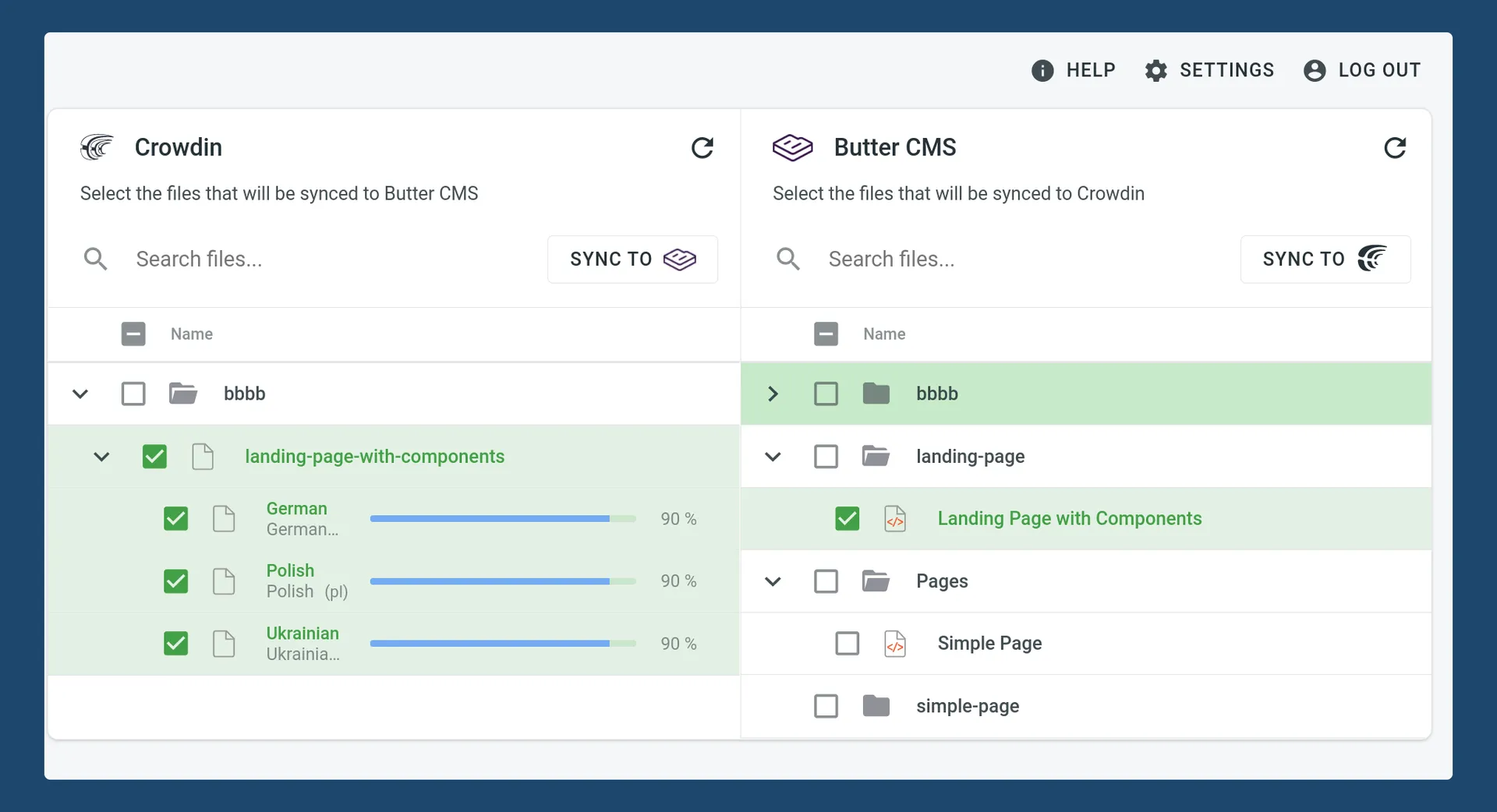Image resolution: width=1497 pixels, height=812 pixels.
Task: Collapse the Pages folder
Action: click(x=773, y=581)
